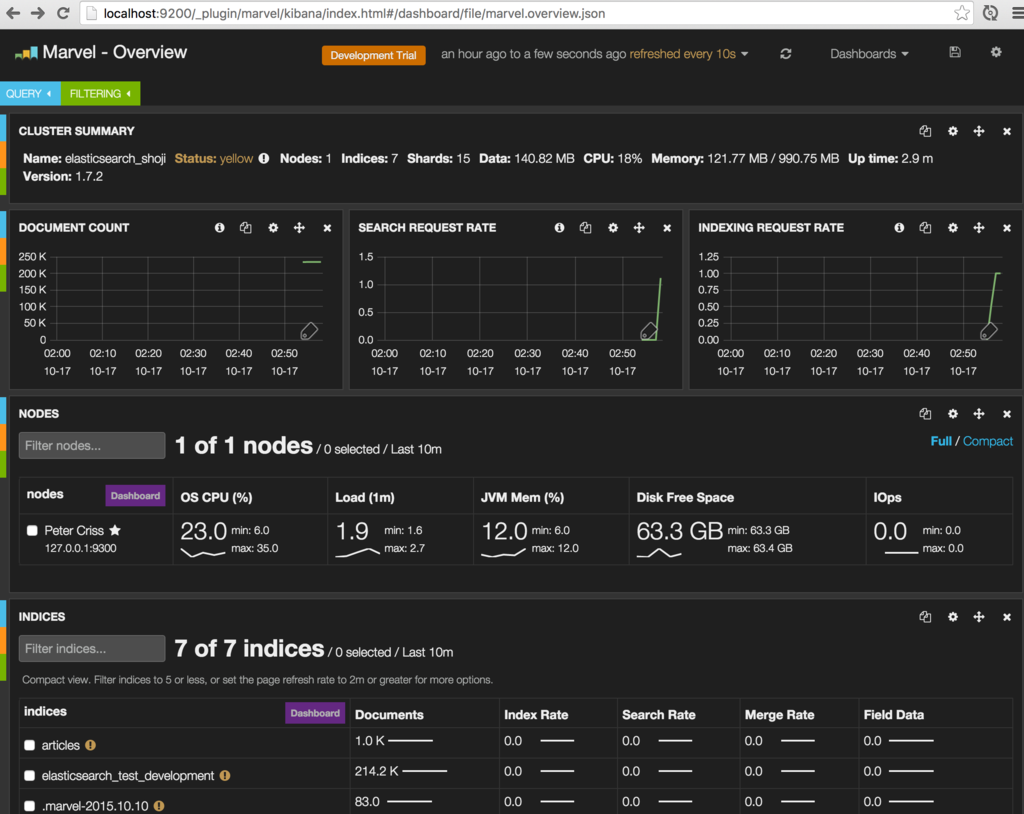Show Document Count info icon
The height and width of the screenshot is (814, 1024).
coord(219,228)
